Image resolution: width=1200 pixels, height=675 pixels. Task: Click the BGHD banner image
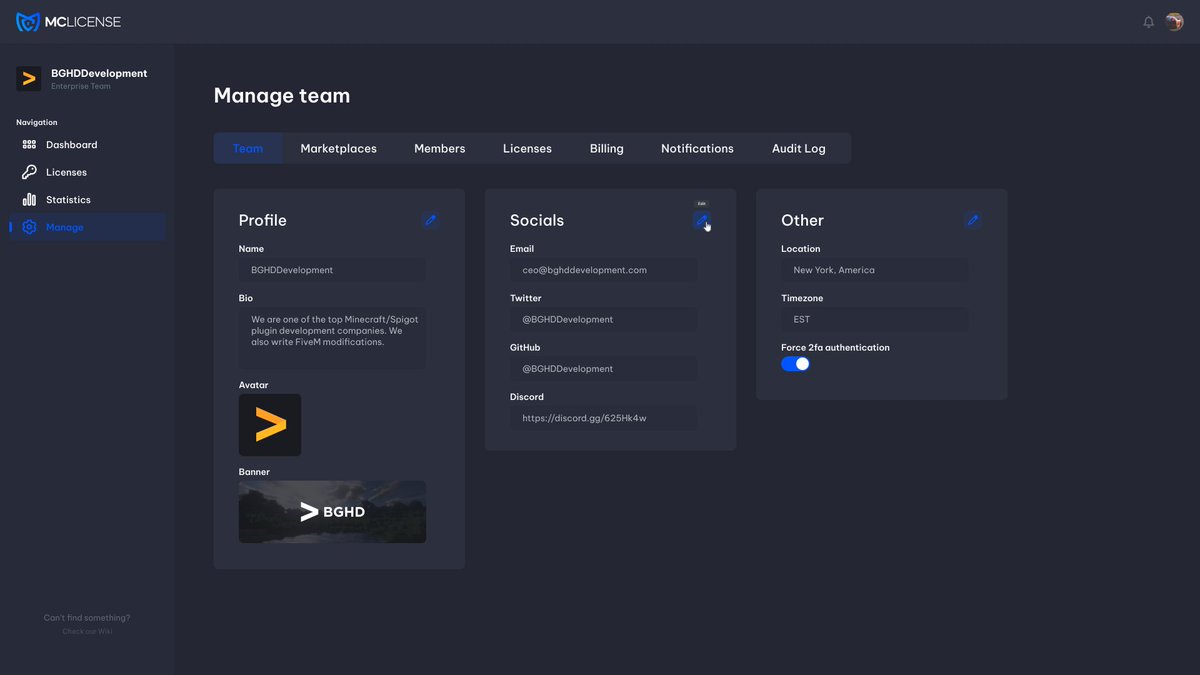[x=332, y=512]
